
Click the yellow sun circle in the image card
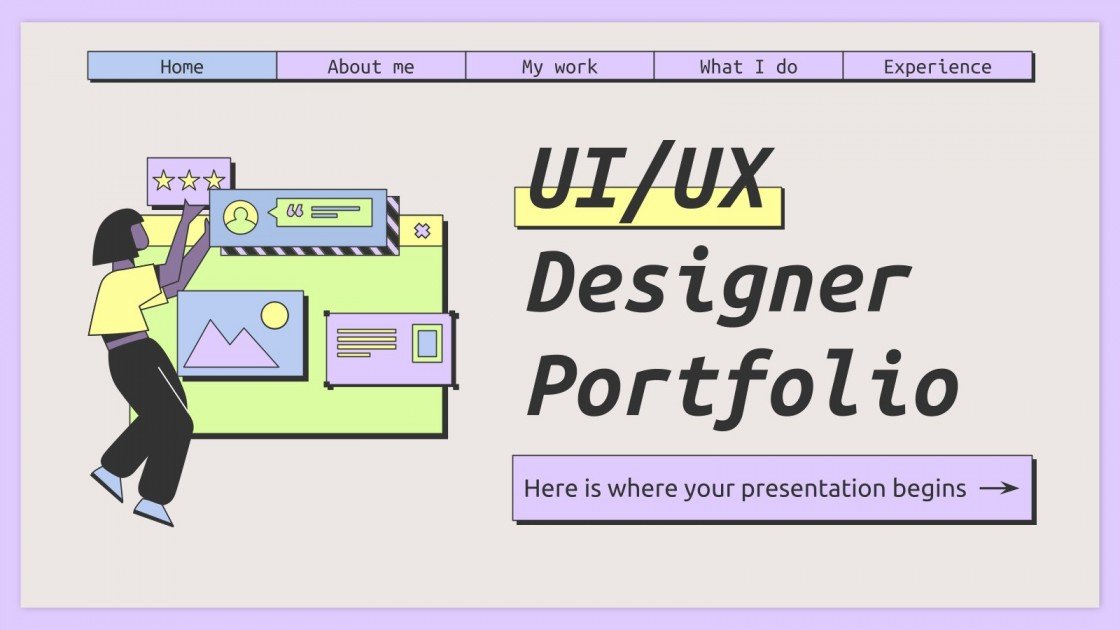(272, 315)
